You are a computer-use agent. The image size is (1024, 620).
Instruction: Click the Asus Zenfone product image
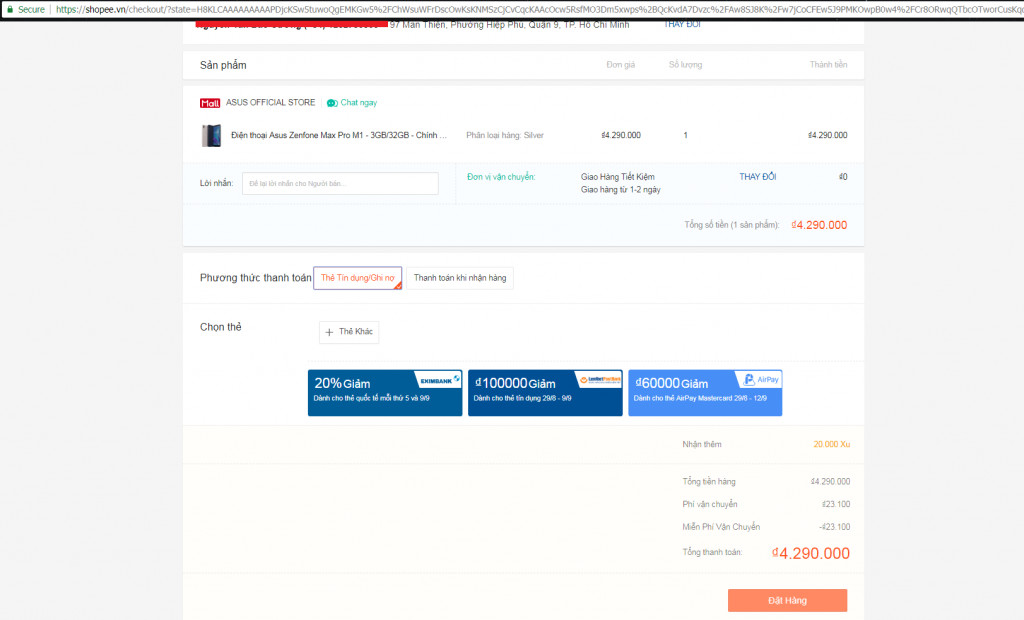[211, 135]
